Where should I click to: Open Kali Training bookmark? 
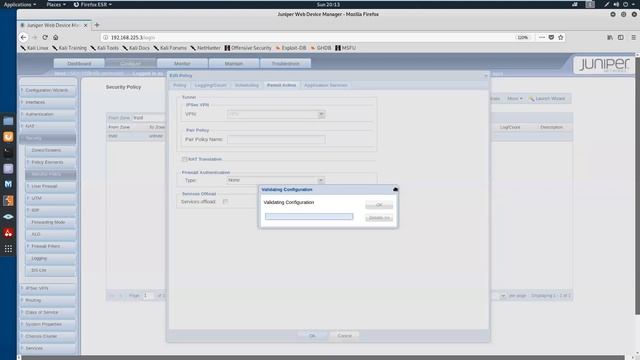(69, 48)
